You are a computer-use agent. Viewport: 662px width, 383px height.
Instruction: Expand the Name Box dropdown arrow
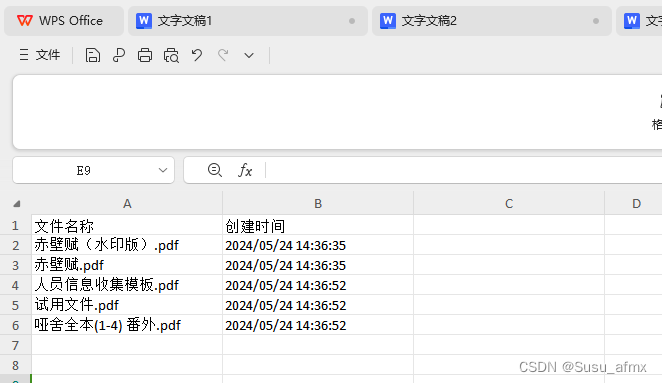(163, 170)
